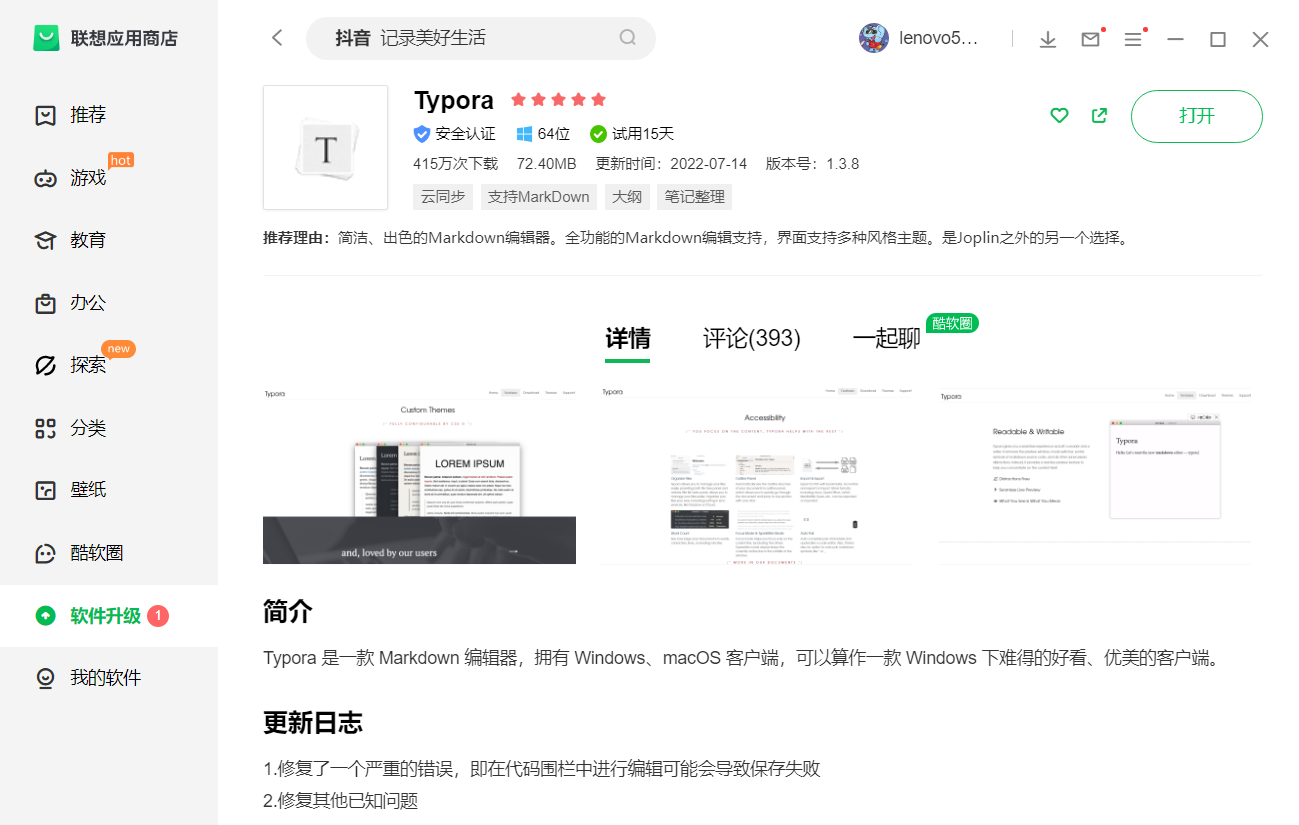Open the 壁纸 wallpaper section
1299x825 pixels.
click(x=109, y=490)
